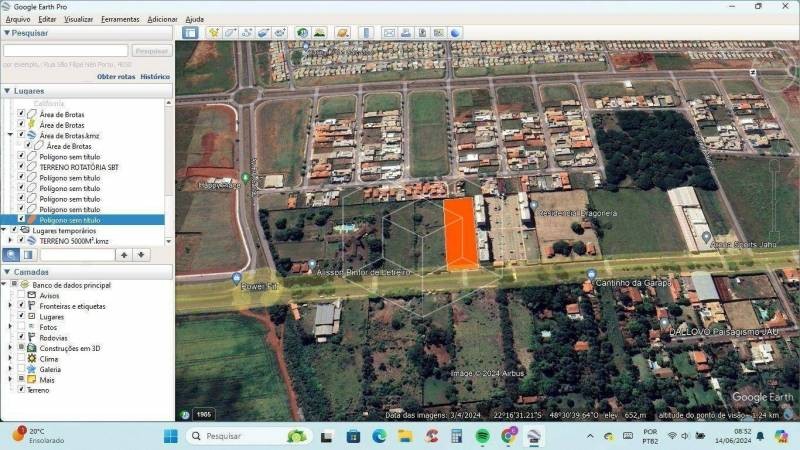Open the ruler measurement tool

click(x=366, y=33)
